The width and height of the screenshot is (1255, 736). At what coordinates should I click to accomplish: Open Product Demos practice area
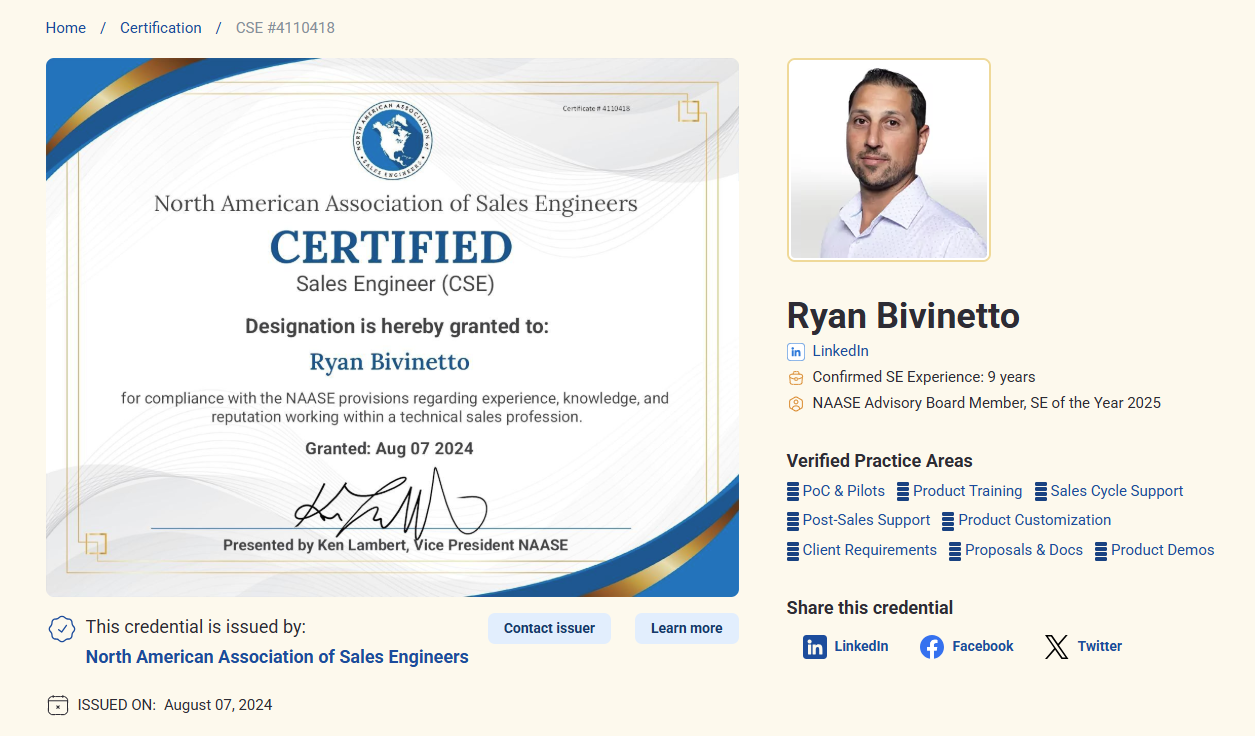1163,550
